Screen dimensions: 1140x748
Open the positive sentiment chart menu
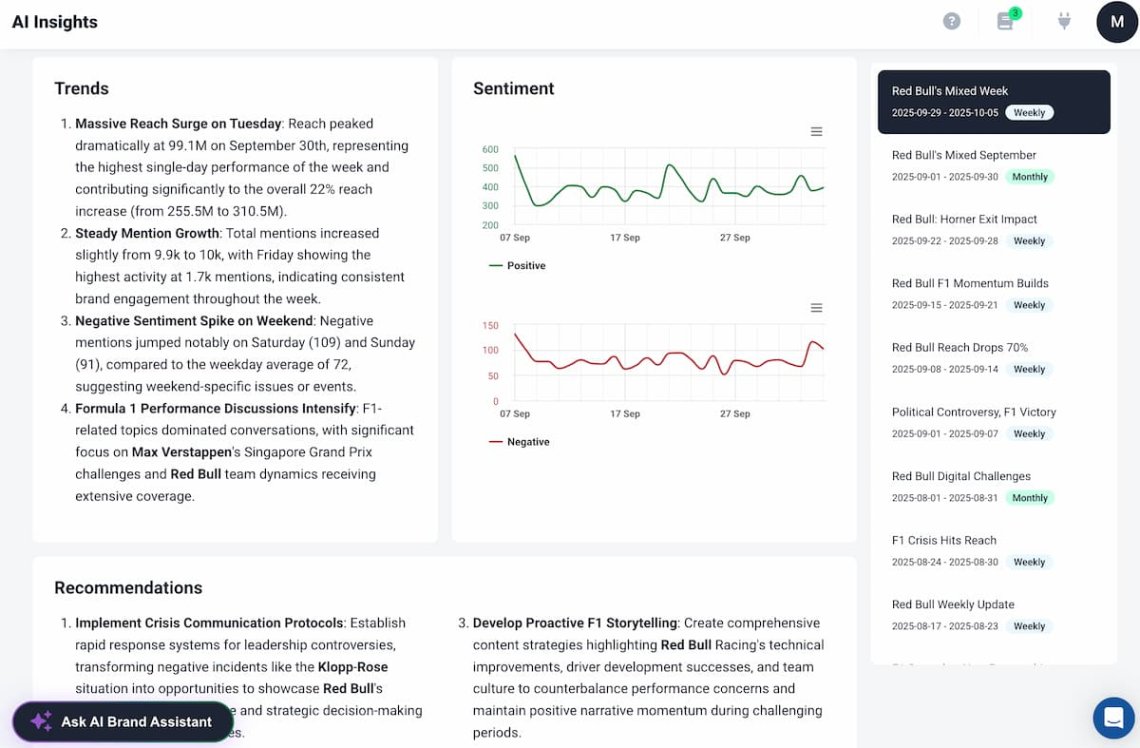pyautogui.click(x=816, y=132)
